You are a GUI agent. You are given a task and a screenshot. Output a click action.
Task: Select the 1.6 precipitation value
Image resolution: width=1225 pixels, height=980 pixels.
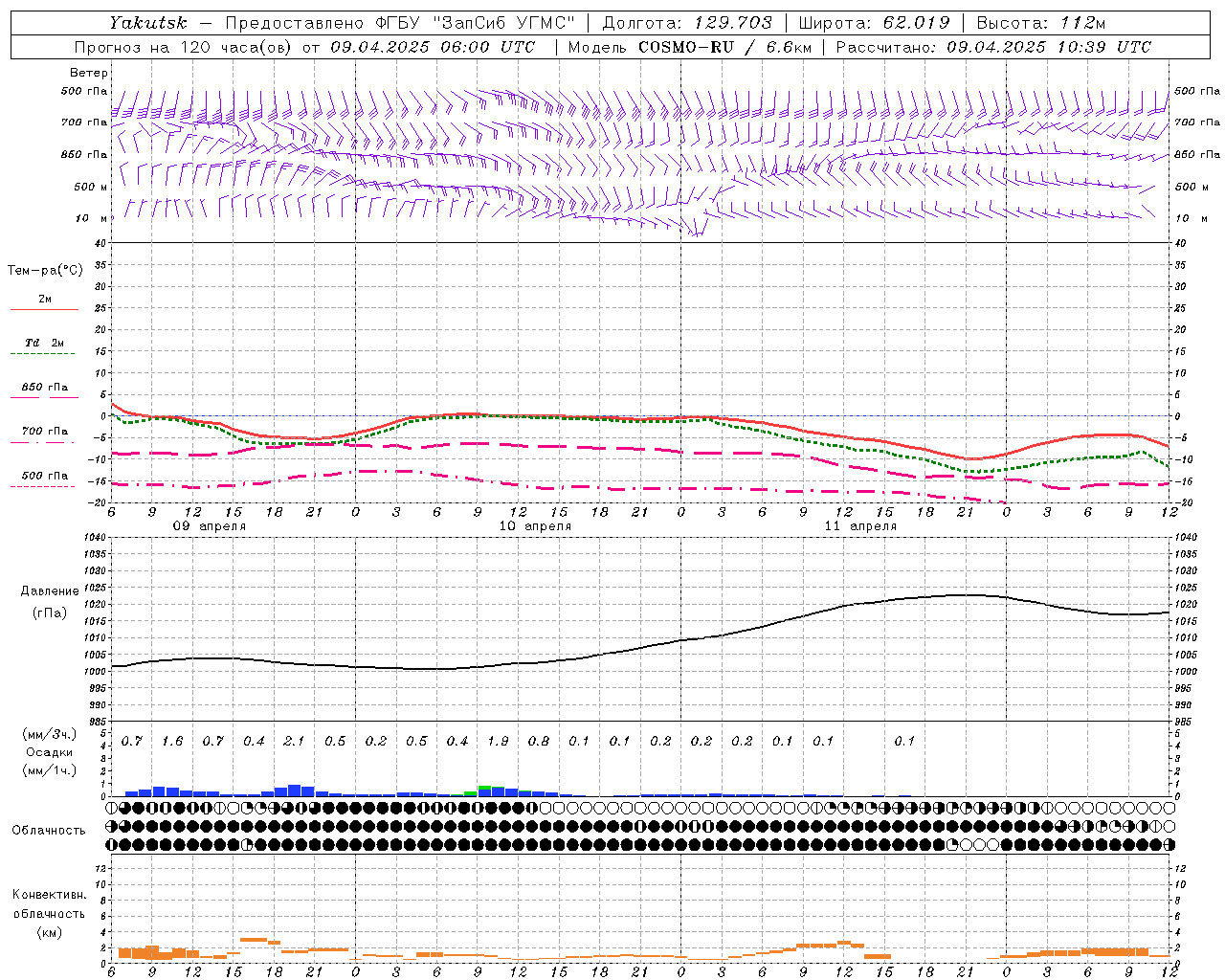pyautogui.click(x=172, y=742)
